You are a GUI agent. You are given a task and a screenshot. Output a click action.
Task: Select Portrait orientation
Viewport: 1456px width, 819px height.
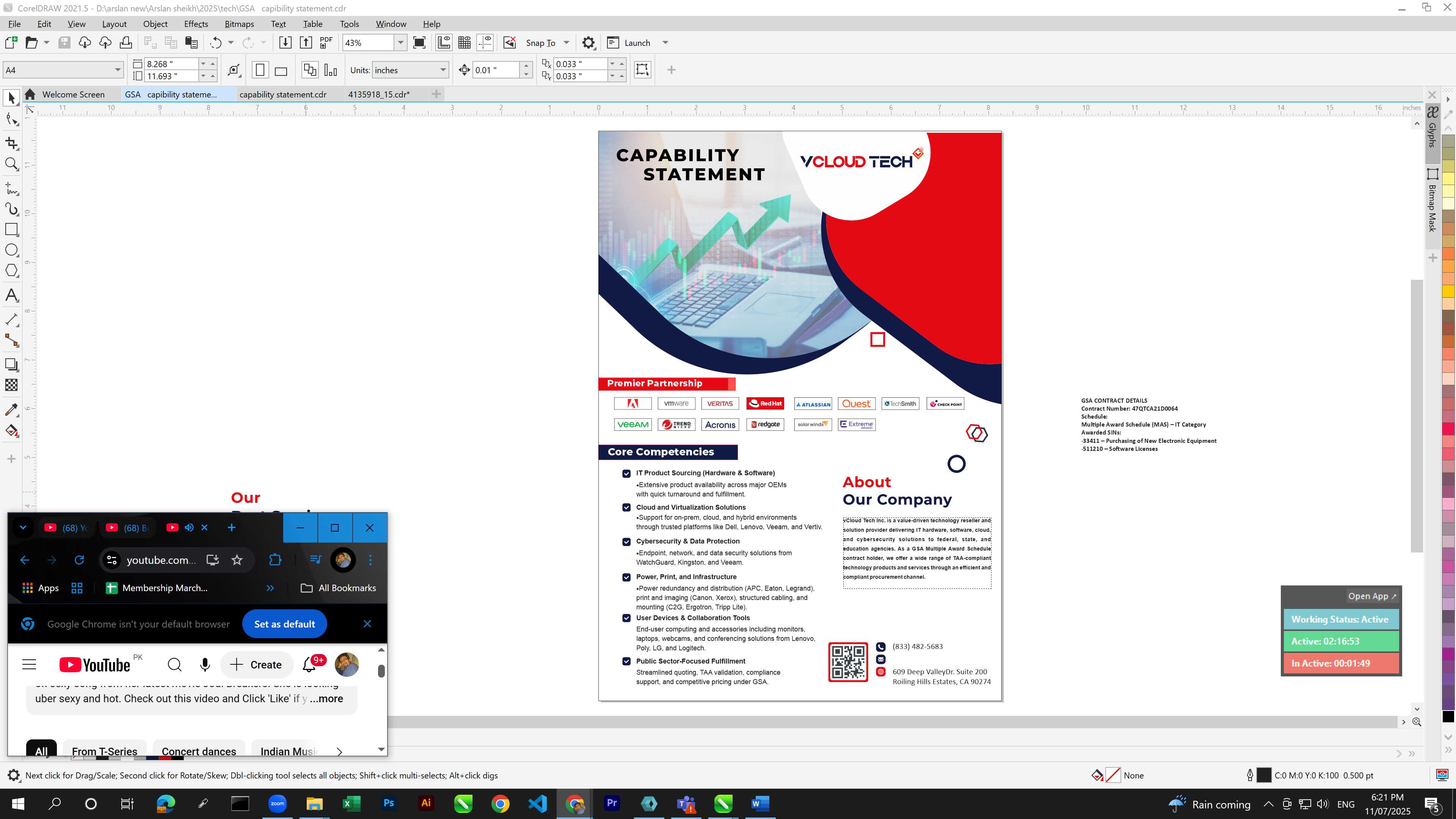(260, 70)
